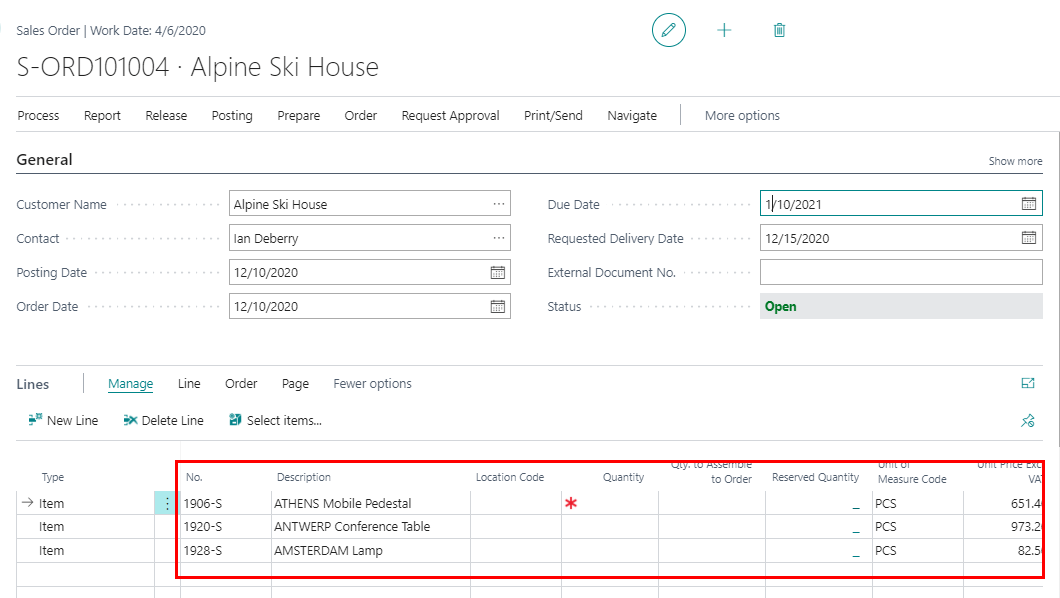The image size is (1060, 598).
Task: Create new order with plus icon
Action: point(724,30)
